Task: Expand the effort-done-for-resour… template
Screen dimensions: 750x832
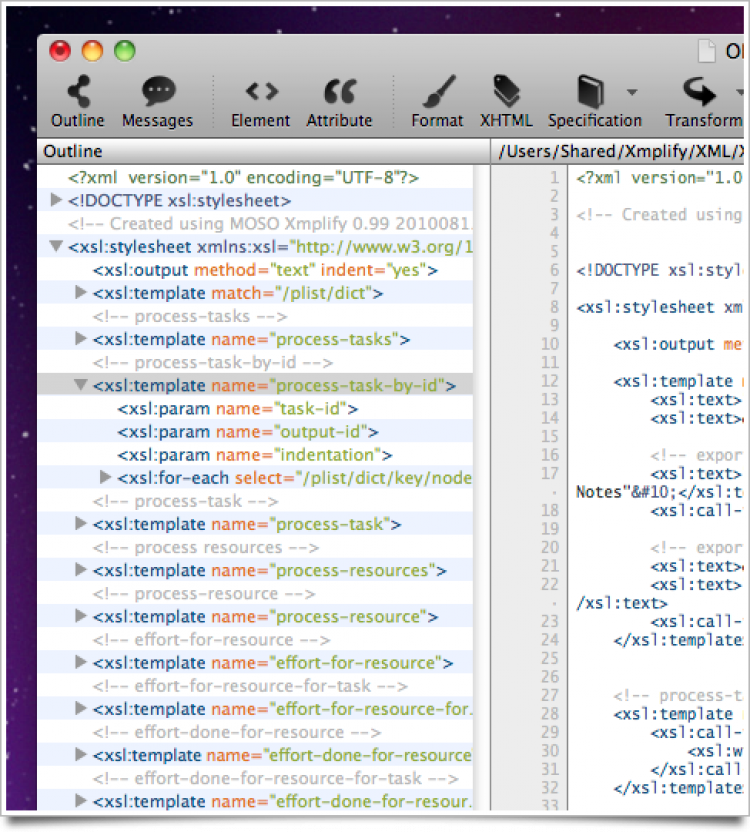Action: pos(80,800)
